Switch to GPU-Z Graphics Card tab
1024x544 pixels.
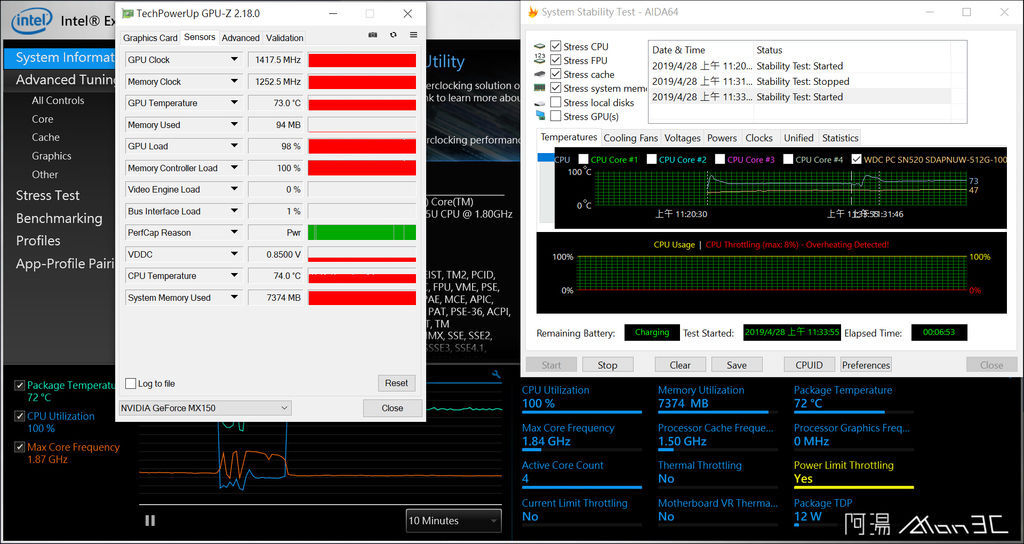pyautogui.click(x=150, y=38)
